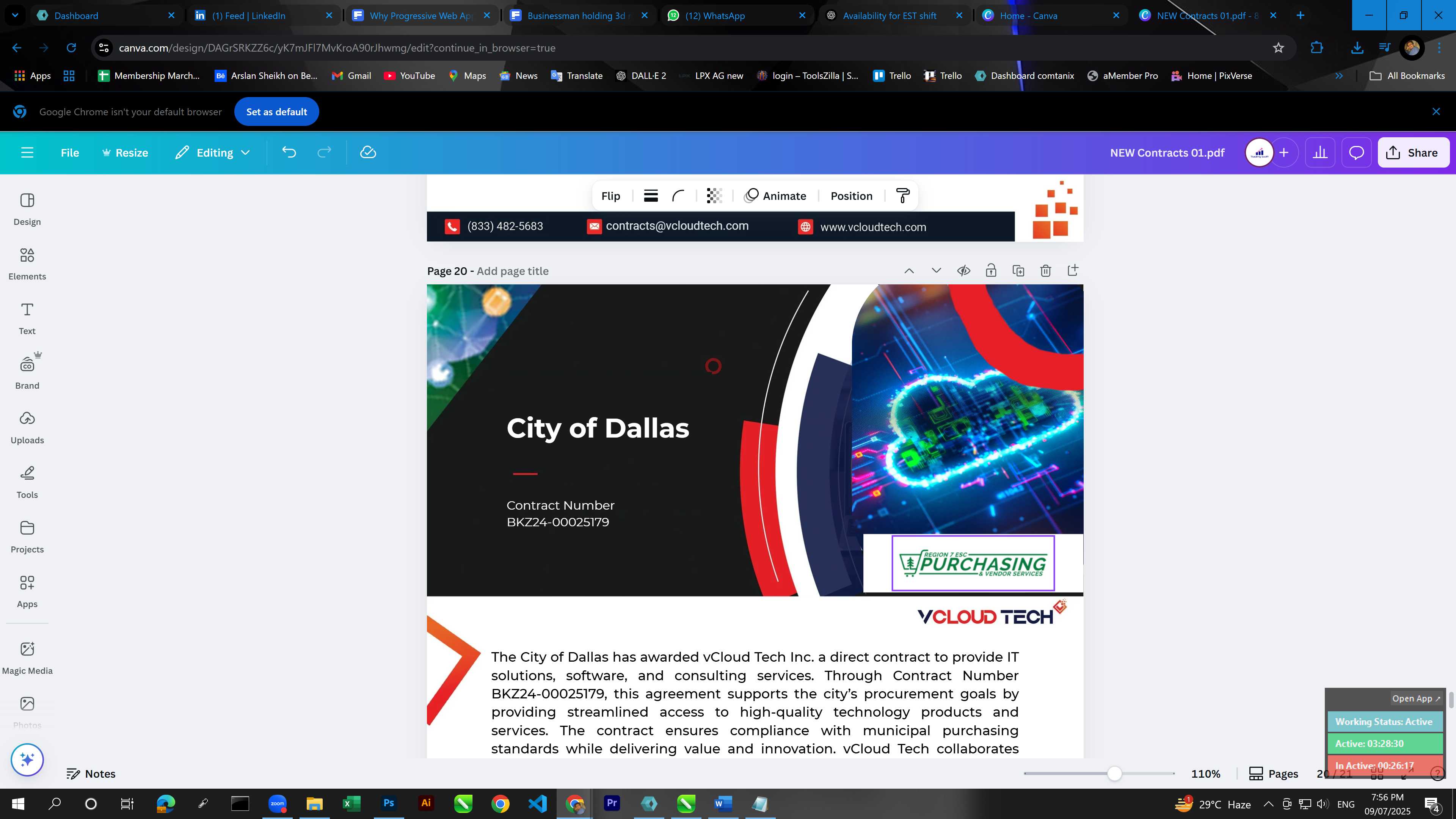The image size is (1456, 819).
Task: Open the transparency checkerboard icon
Action: (x=714, y=196)
